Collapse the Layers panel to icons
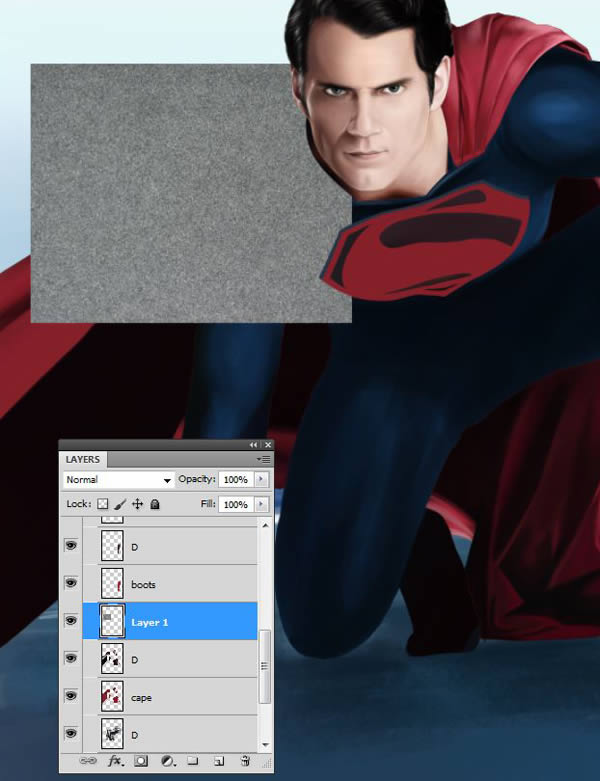The width and height of the screenshot is (600, 781). [x=253, y=445]
